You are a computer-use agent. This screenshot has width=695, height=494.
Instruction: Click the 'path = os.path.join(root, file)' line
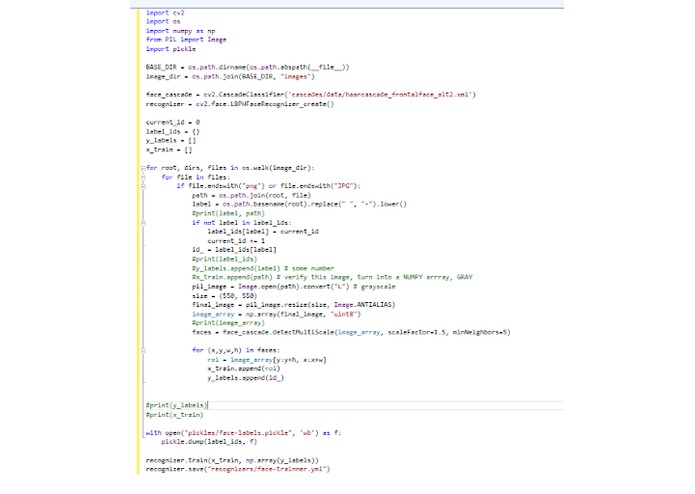point(251,195)
